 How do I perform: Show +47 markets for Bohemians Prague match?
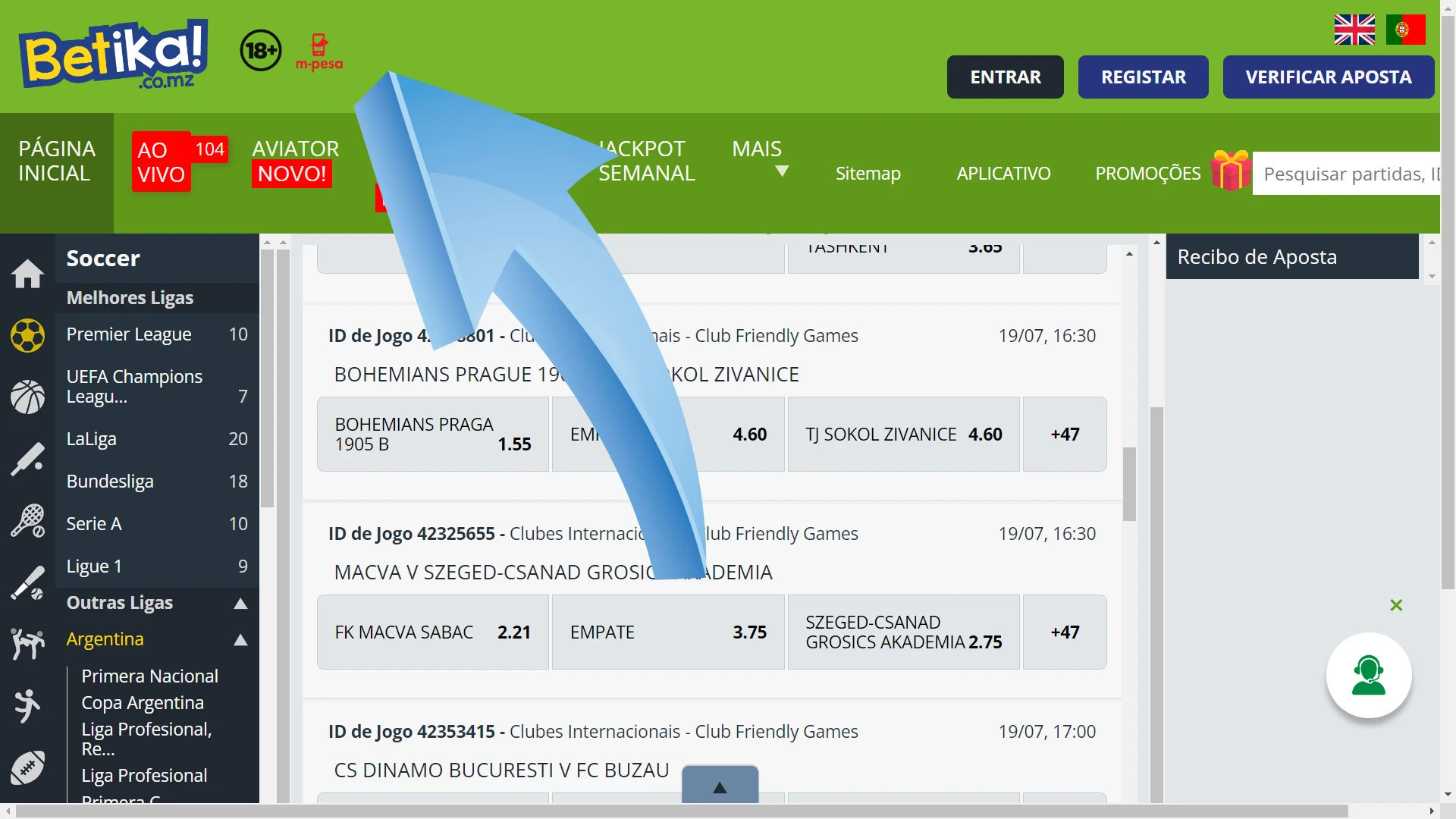1065,435
